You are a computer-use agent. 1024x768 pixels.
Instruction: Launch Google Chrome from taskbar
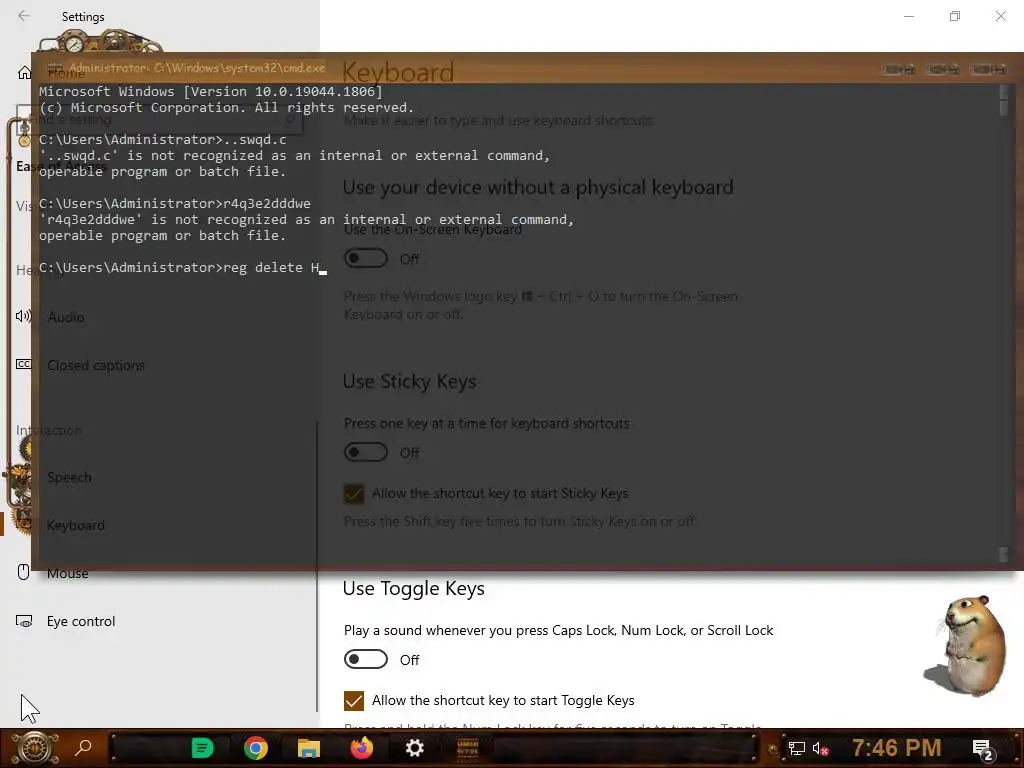coord(255,748)
